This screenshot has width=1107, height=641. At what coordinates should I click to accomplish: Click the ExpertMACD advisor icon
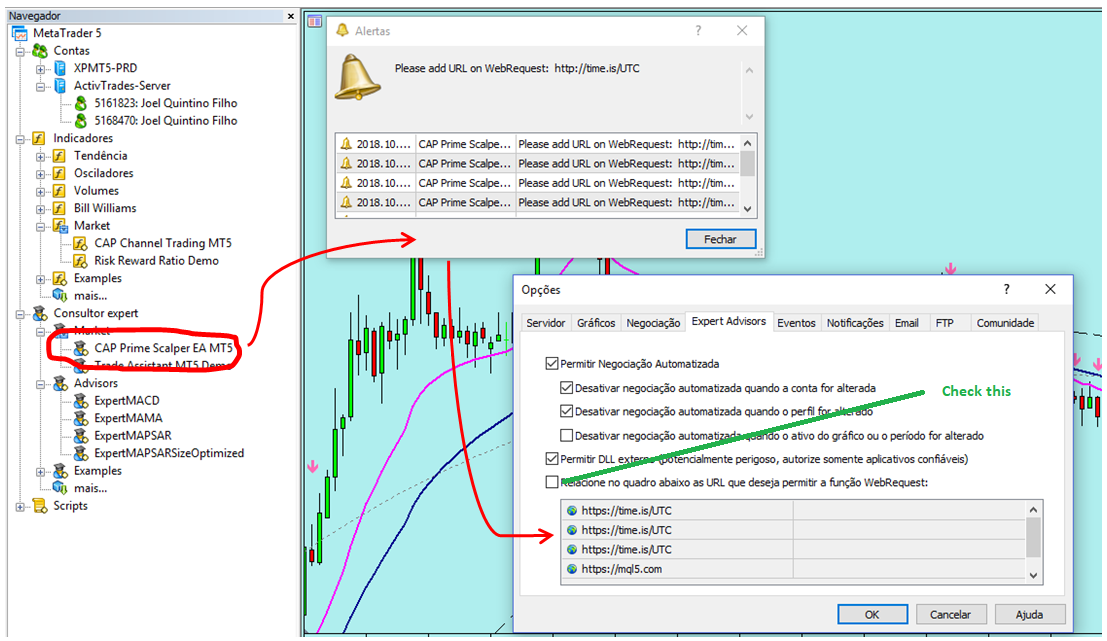(81, 401)
